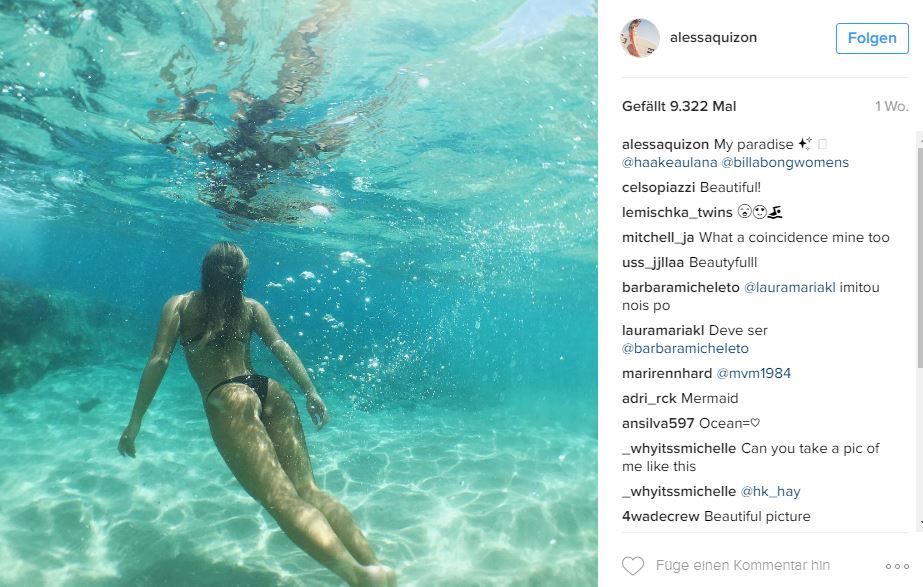Open alessaquizon's profile avatar

[x=640, y=38]
